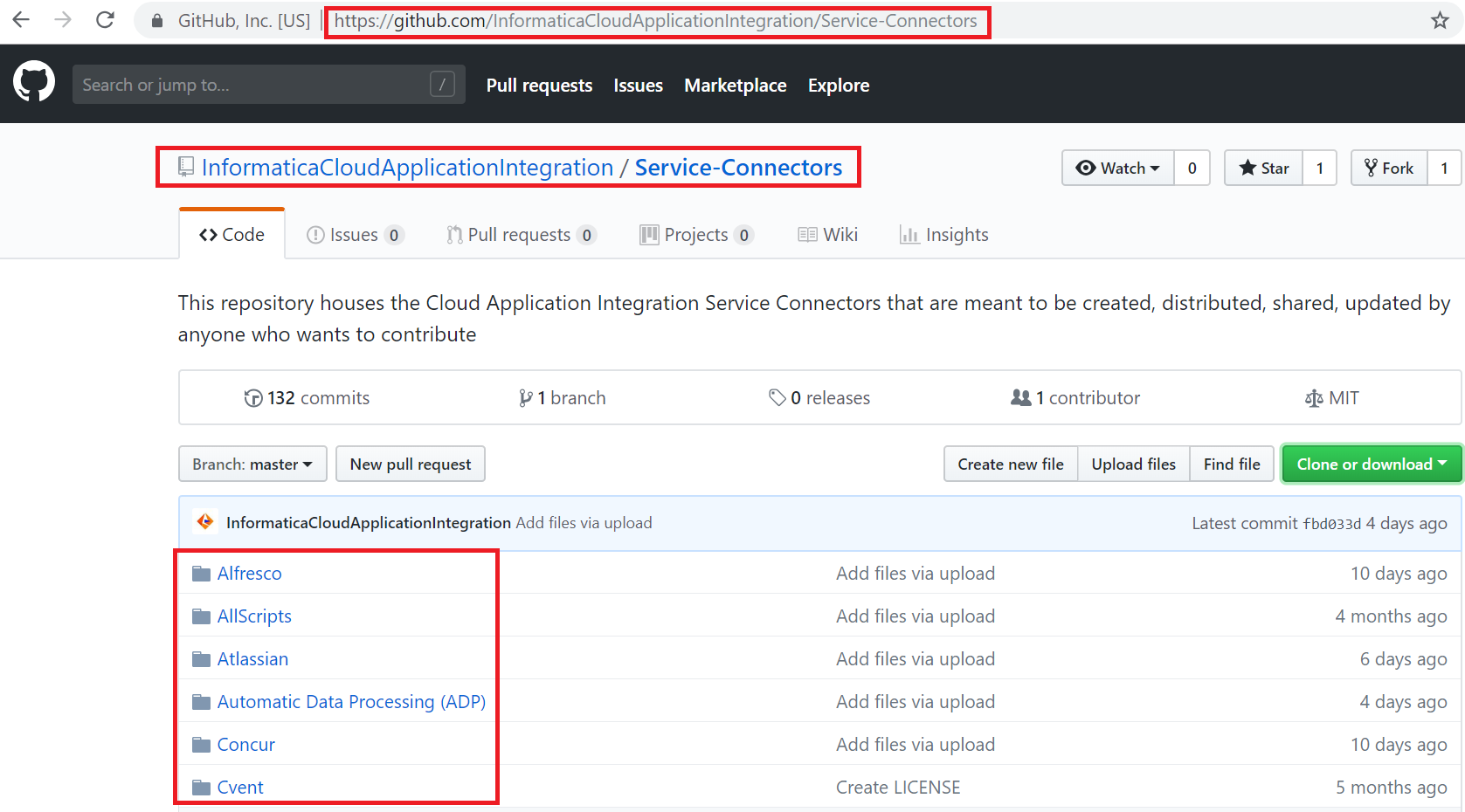The height and width of the screenshot is (812, 1465).
Task: Switch to the Issues tab
Action: click(355, 235)
